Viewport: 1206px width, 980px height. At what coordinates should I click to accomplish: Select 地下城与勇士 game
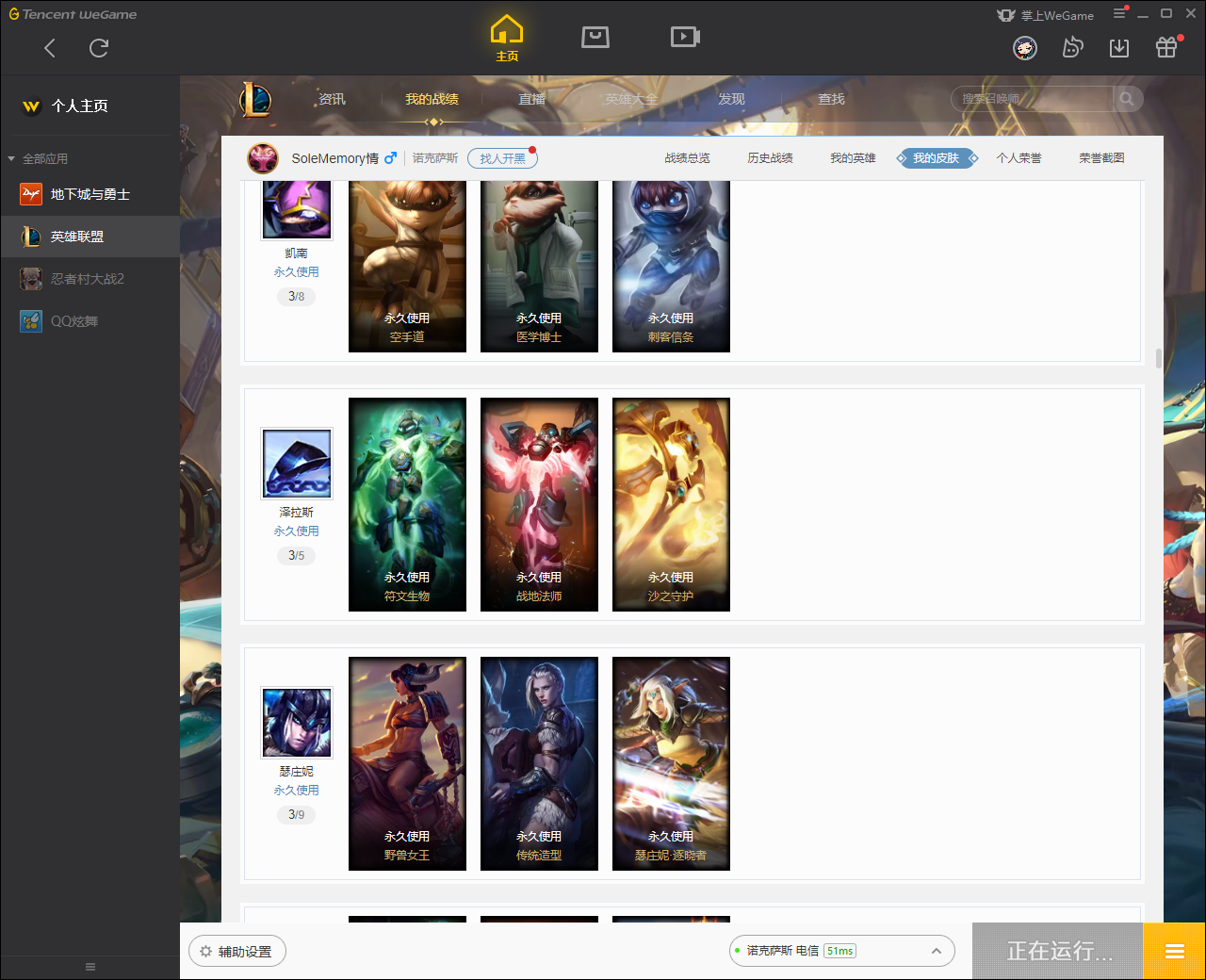[x=90, y=194]
